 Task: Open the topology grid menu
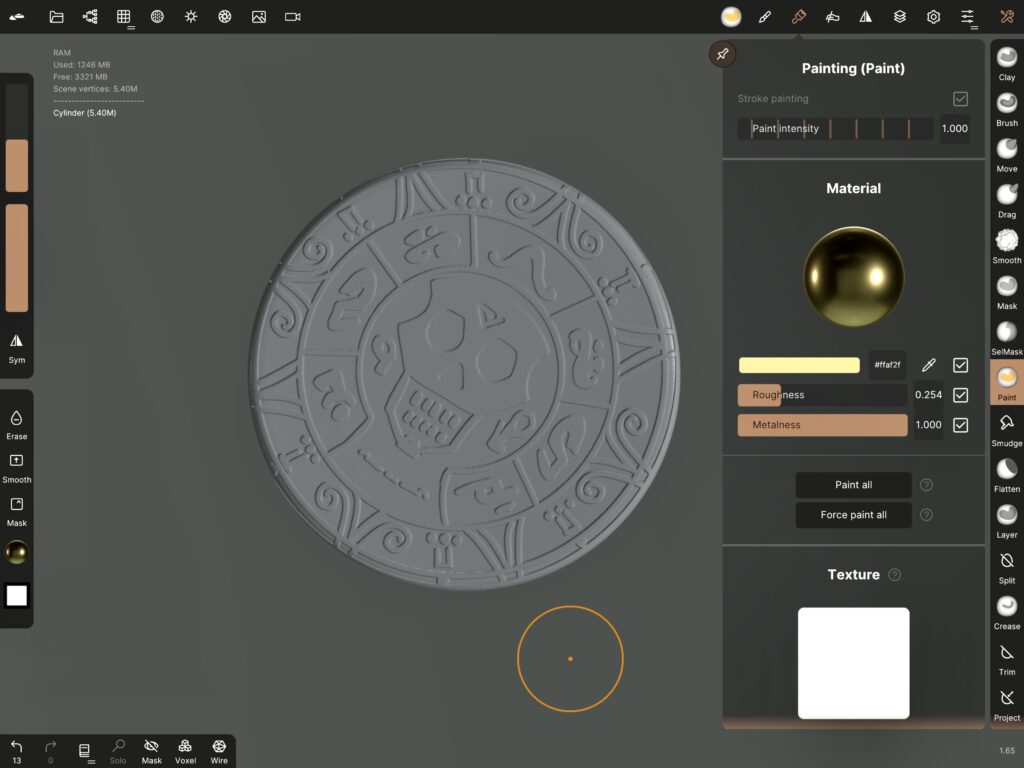[x=124, y=17]
